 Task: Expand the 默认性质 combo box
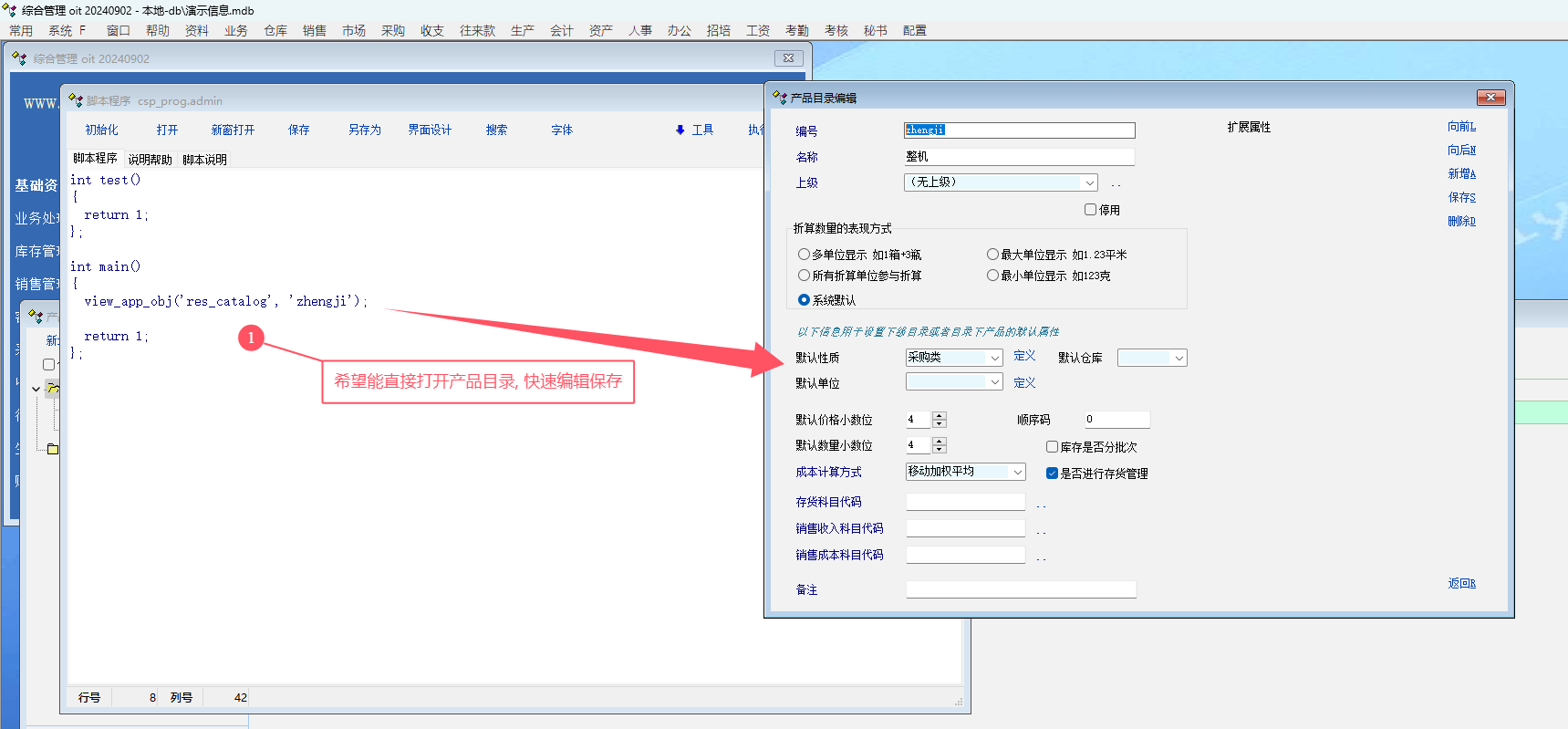click(994, 358)
